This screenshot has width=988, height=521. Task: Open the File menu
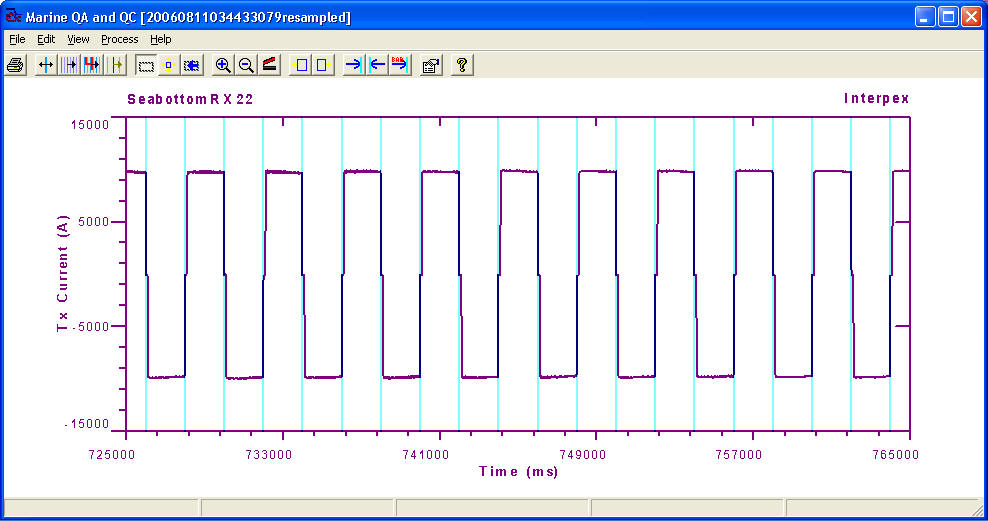[17, 39]
